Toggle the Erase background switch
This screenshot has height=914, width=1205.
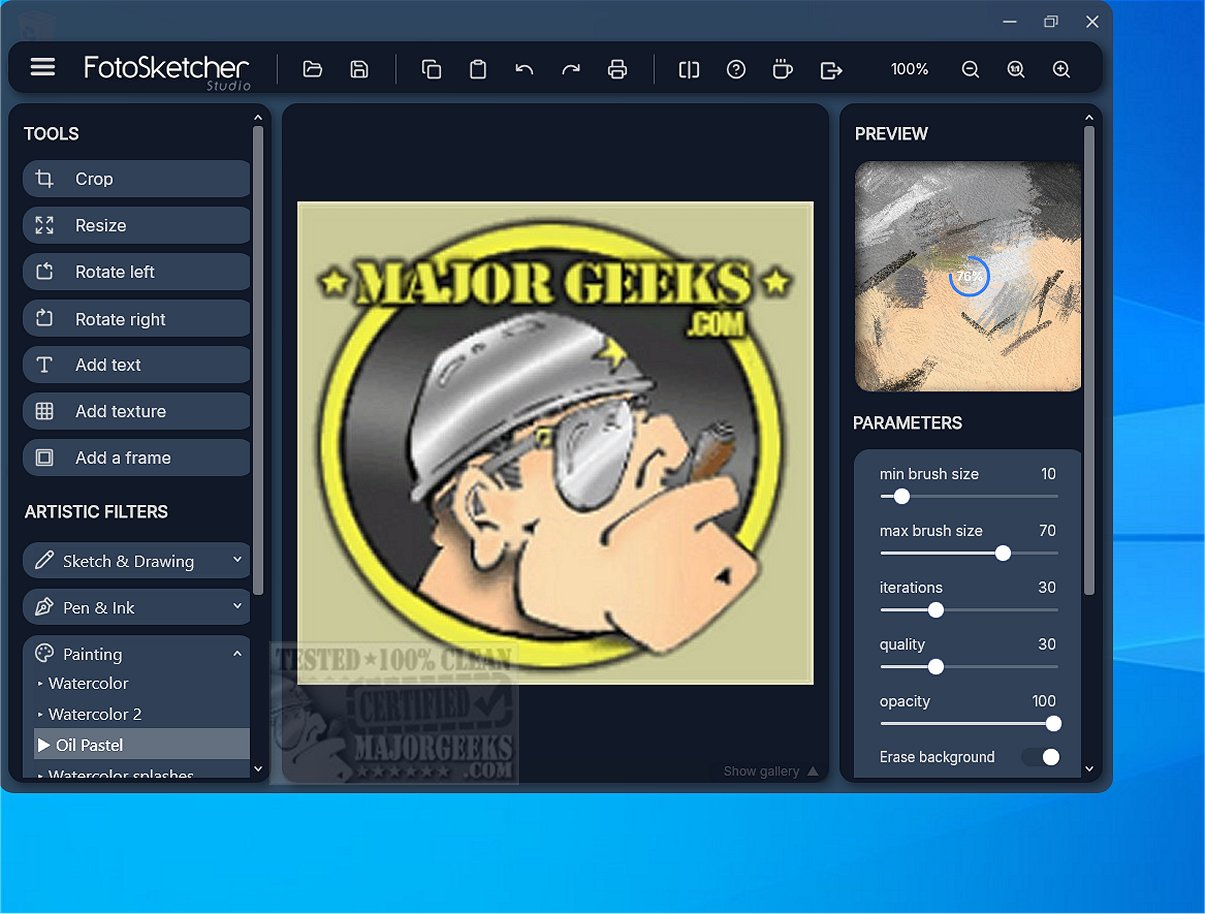tap(1041, 757)
